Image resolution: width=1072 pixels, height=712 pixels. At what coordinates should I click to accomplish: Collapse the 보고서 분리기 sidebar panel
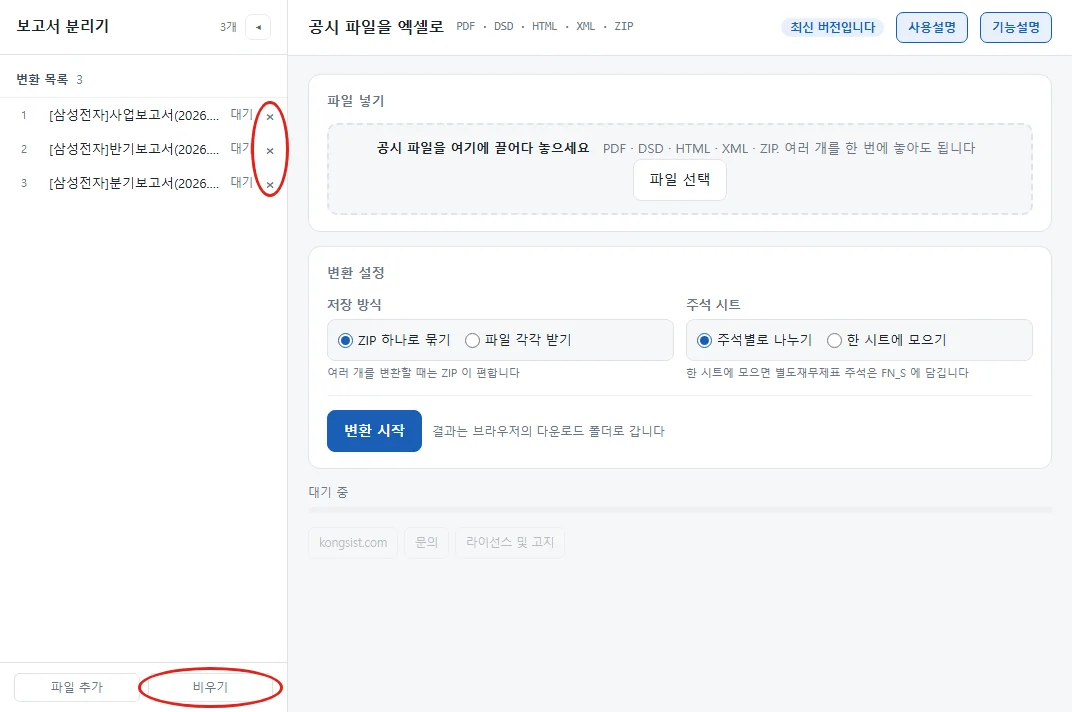(258, 27)
